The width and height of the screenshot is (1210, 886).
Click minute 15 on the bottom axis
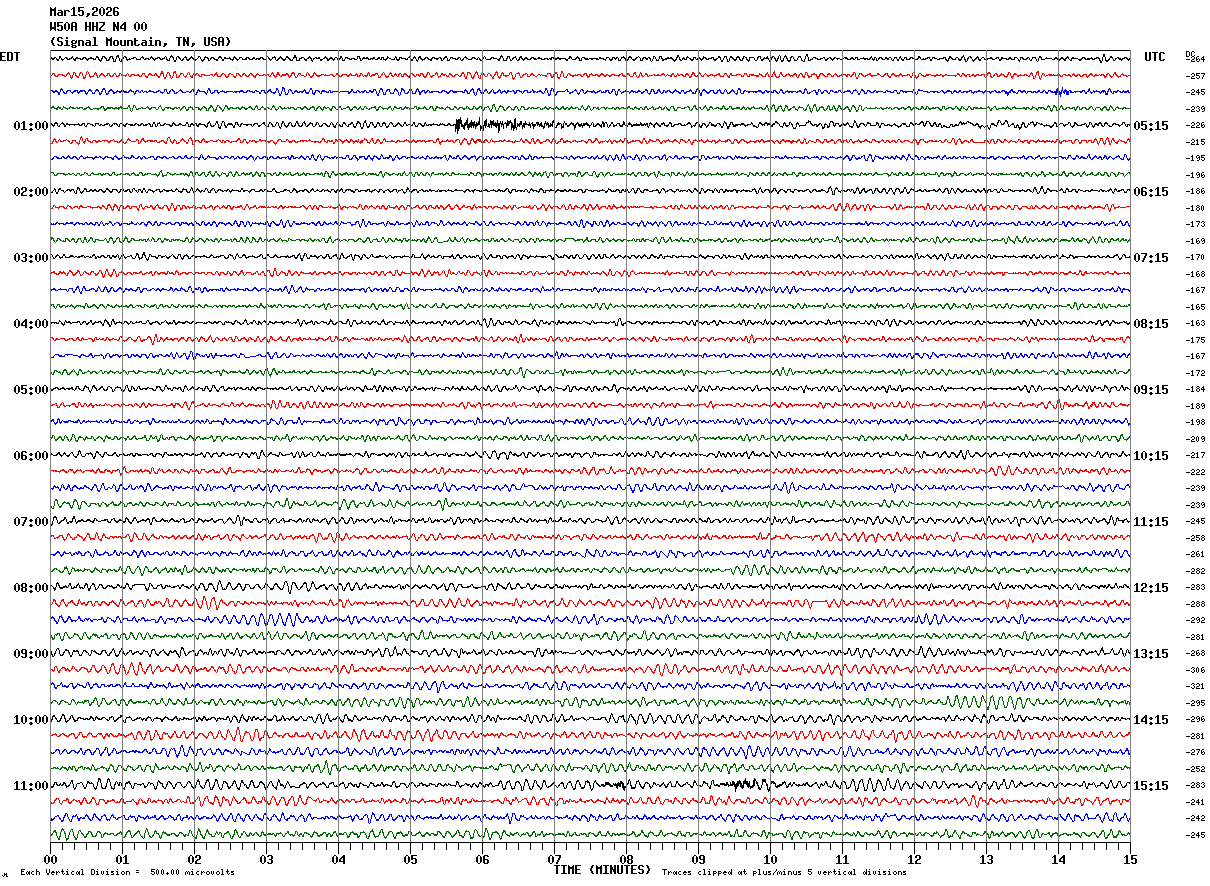click(1130, 860)
